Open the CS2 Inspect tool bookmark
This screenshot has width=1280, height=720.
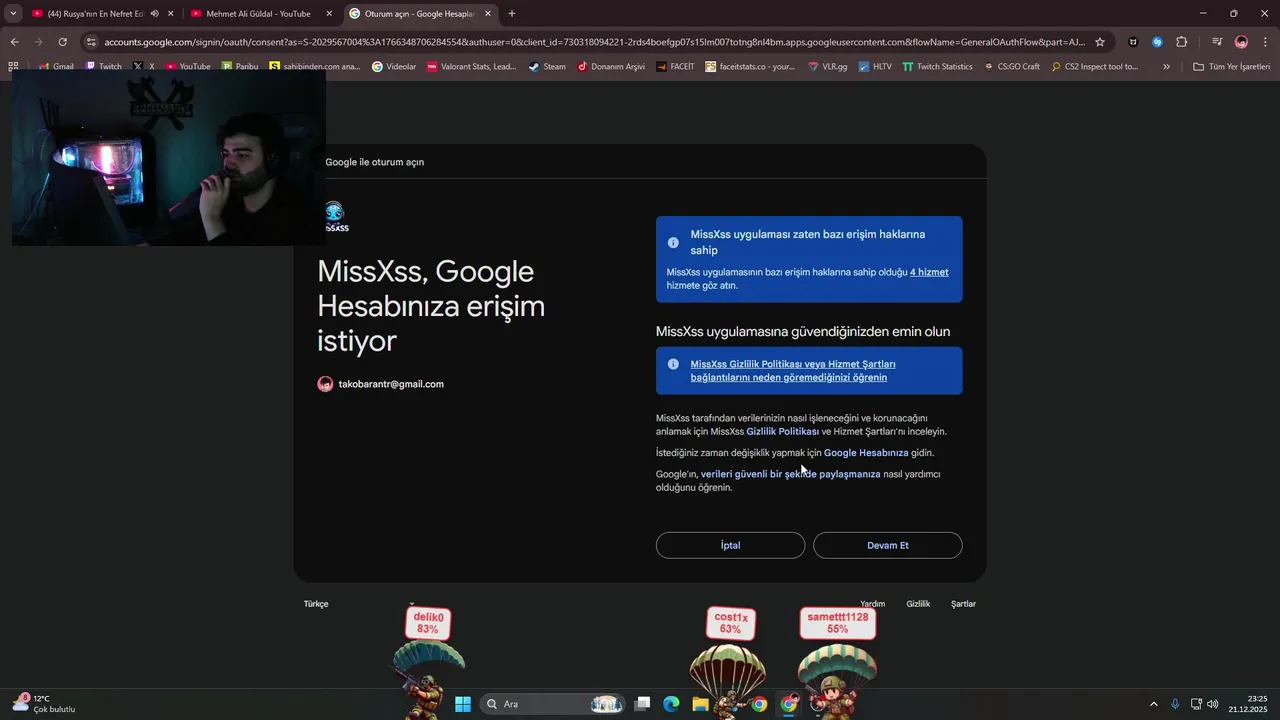pyautogui.click(x=1095, y=67)
